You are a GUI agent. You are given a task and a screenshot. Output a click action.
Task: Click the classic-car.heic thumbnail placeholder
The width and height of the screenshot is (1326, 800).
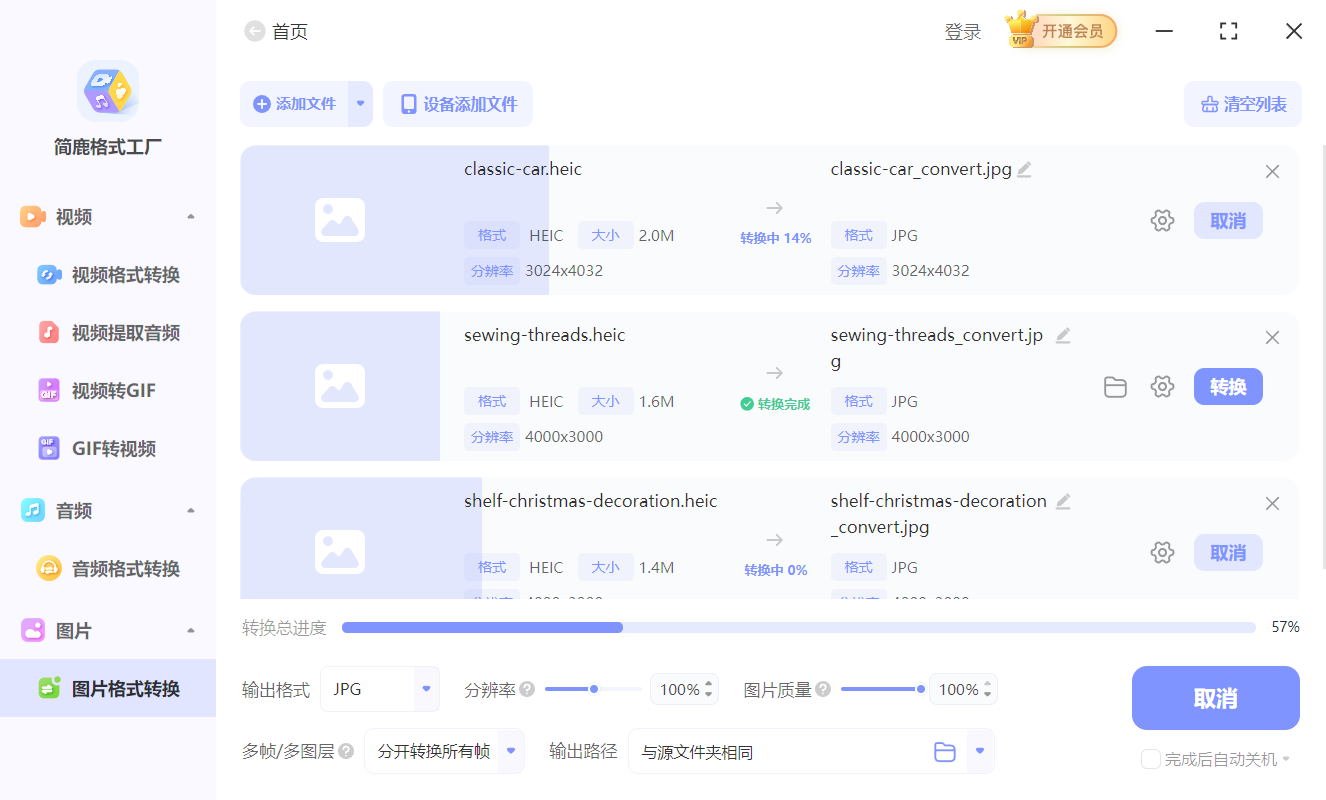pos(340,220)
